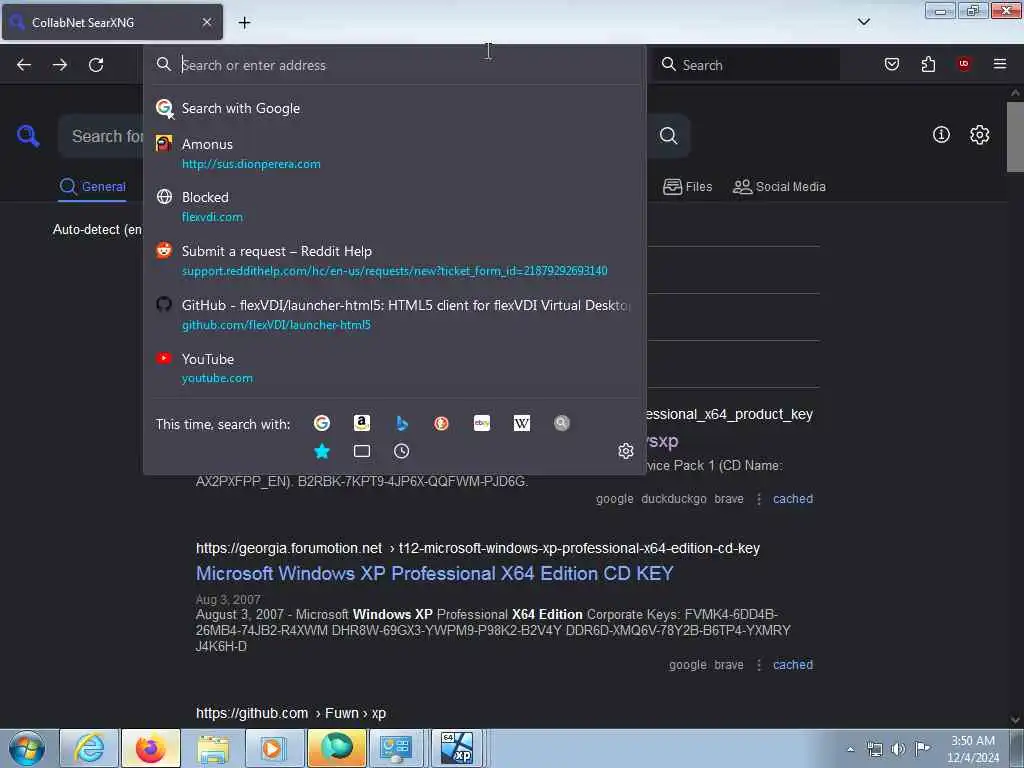Viewport: 1024px width, 768px height.
Task: Reload the current page
Action: pos(96,65)
